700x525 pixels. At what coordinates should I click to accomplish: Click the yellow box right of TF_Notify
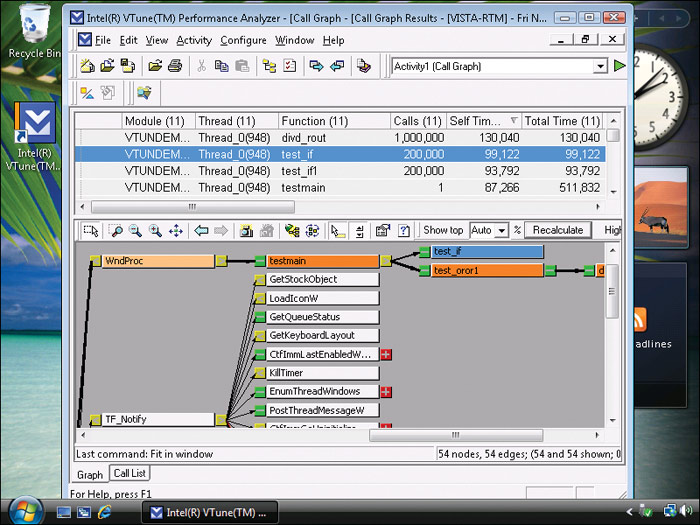click(x=221, y=420)
